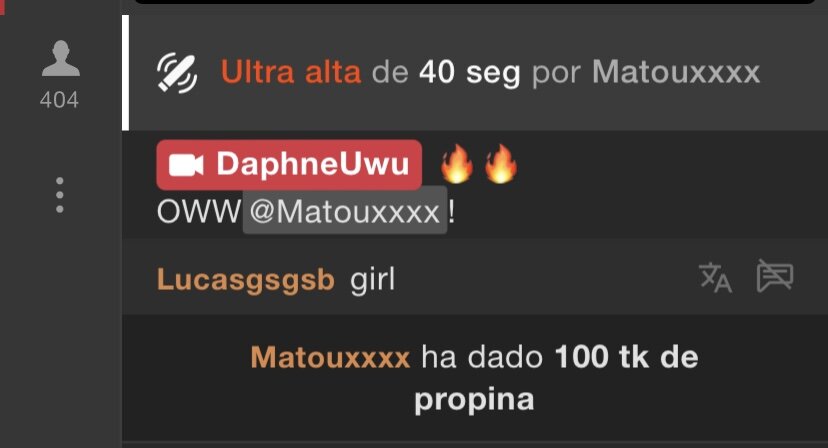Click Matouxxxx in the tip notification
828x448 pixels.
tap(330, 357)
